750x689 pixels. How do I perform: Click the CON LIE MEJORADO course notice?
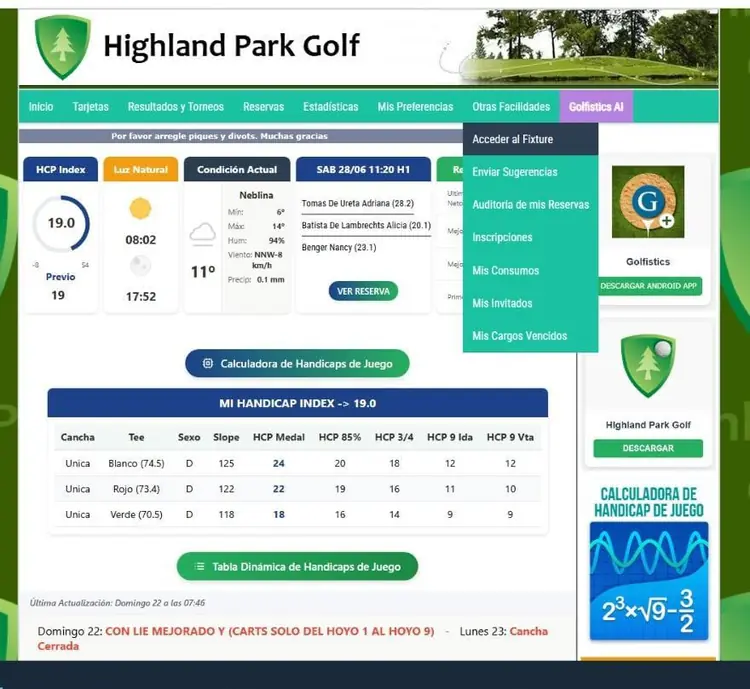(270, 631)
